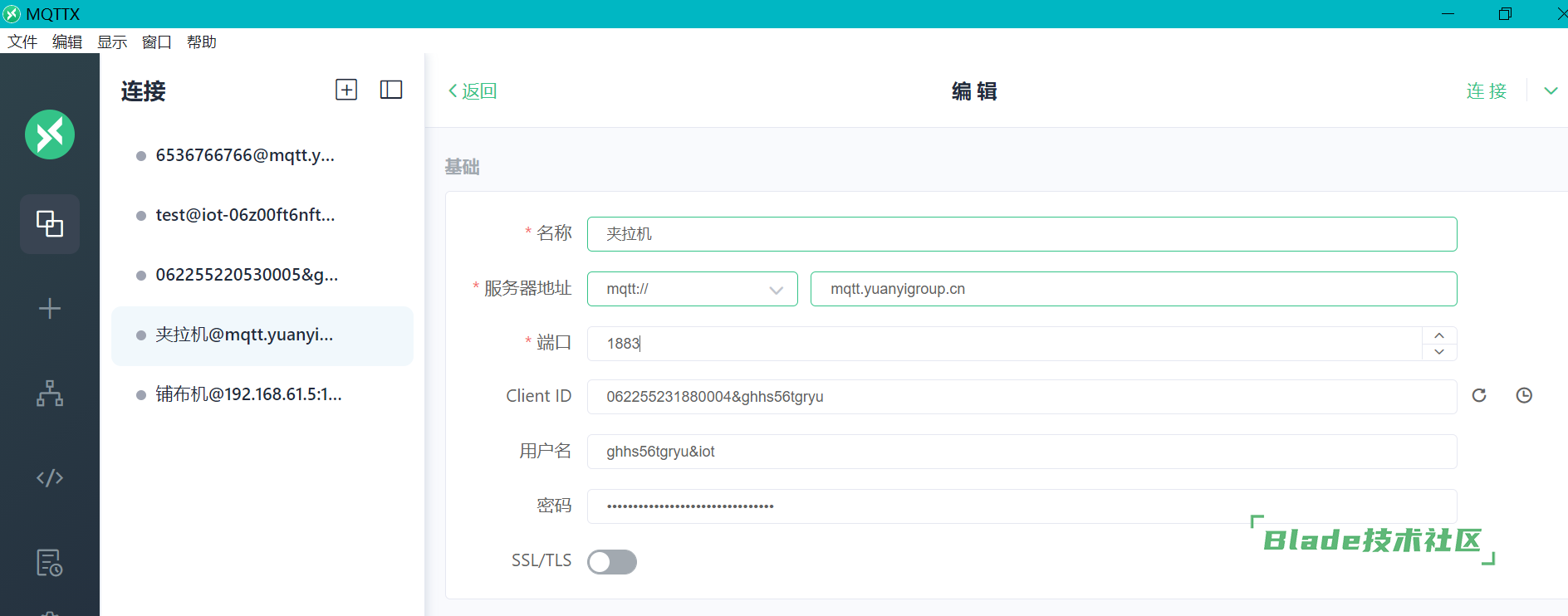Screen dimensions: 1568x616
Task: Open the Script code icon in sidebar
Action: 50,478
